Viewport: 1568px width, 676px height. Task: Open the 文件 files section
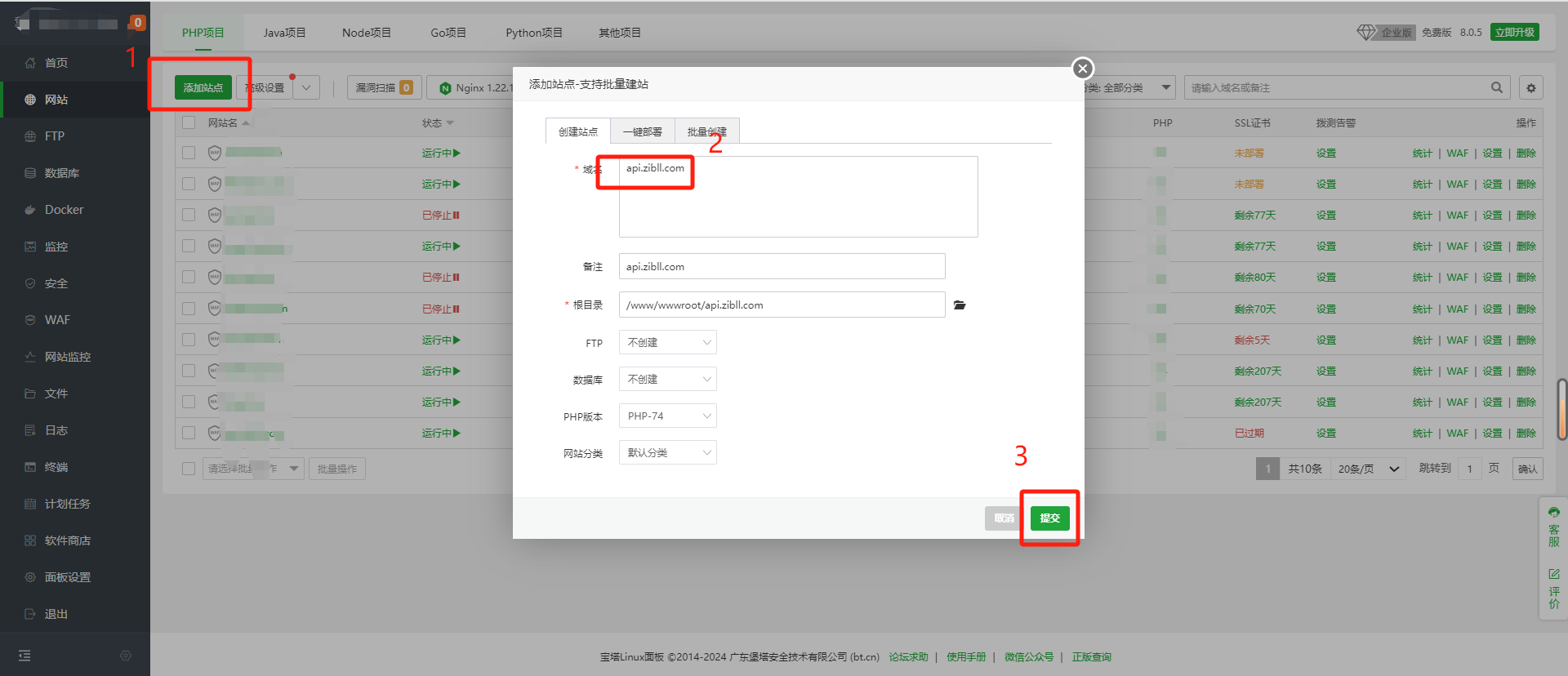(x=56, y=394)
